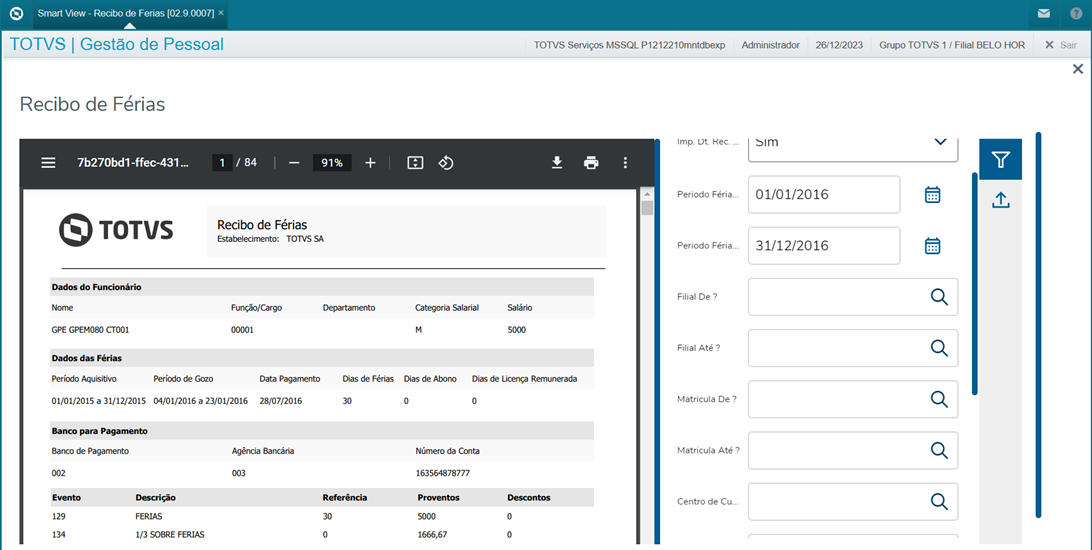The width and height of the screenshot is (1092, 550).
Task: Click the 1/3 SOBRE FERIAS row description
Action: click(x=170, y=535)
